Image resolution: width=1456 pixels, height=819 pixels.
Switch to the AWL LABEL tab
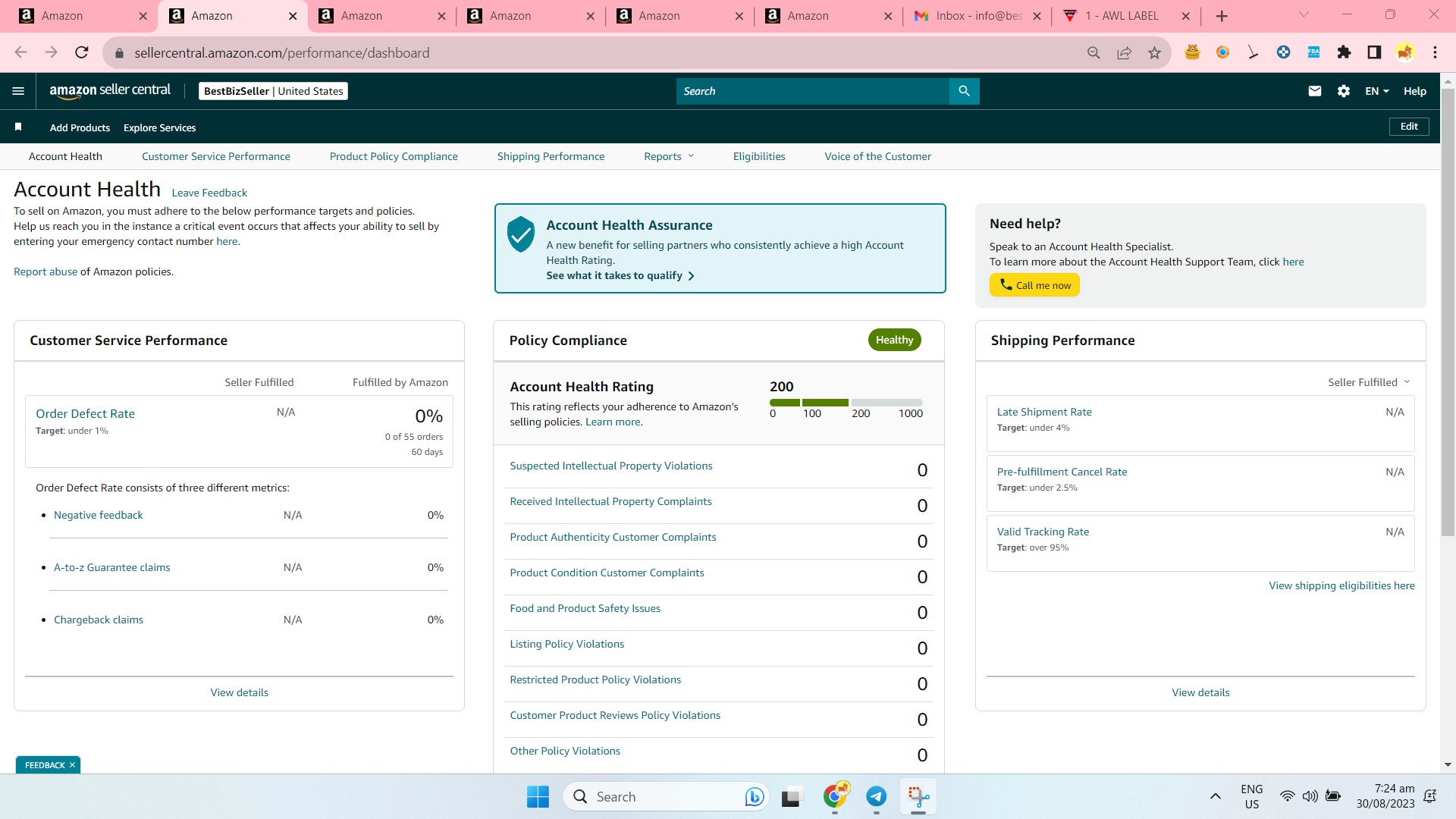pos(1126,16)
